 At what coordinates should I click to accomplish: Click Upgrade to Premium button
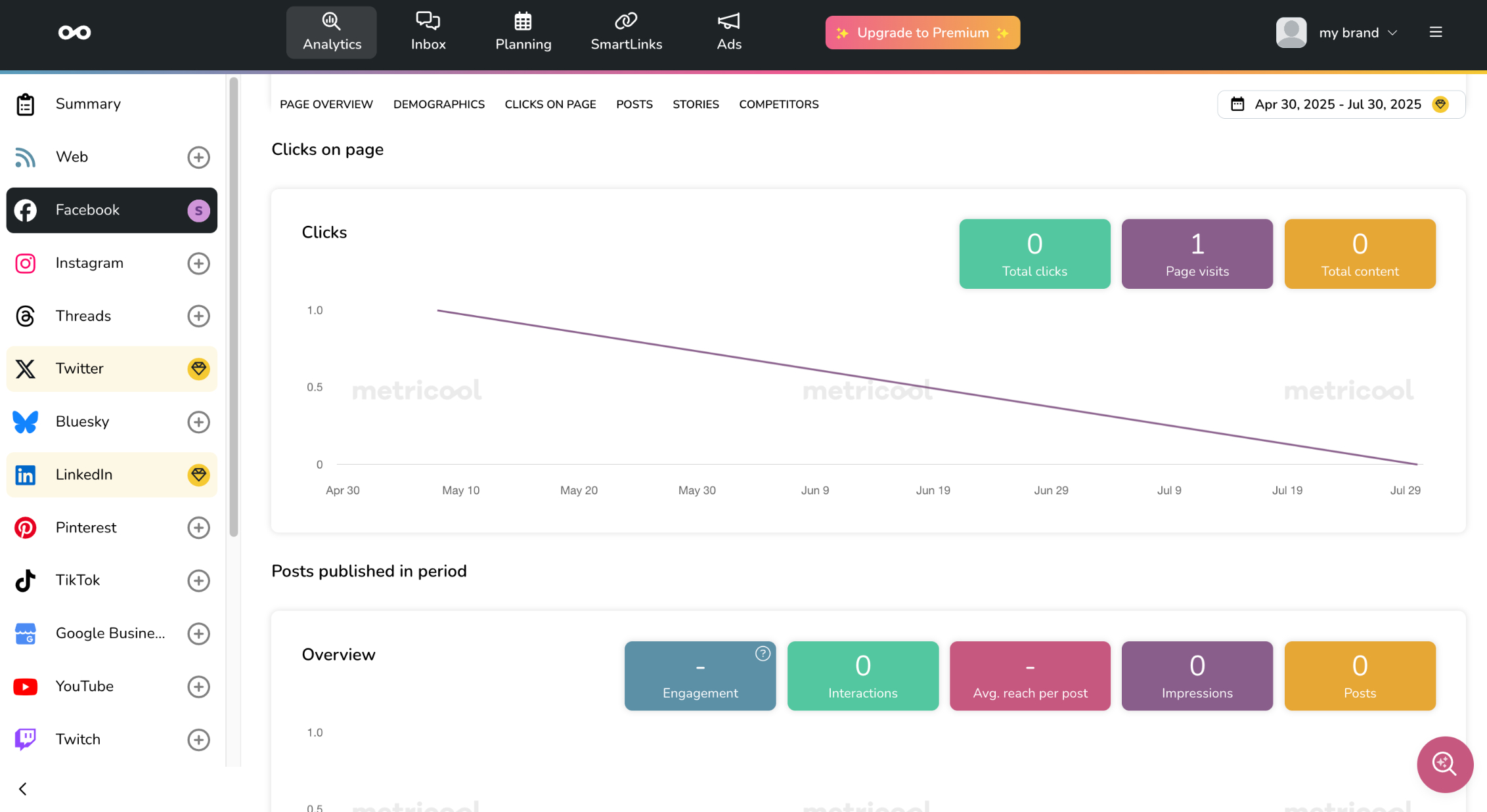click(922, 33)
